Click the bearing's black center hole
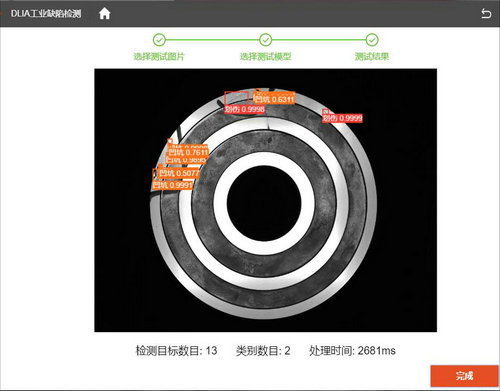 coord(264,203)
